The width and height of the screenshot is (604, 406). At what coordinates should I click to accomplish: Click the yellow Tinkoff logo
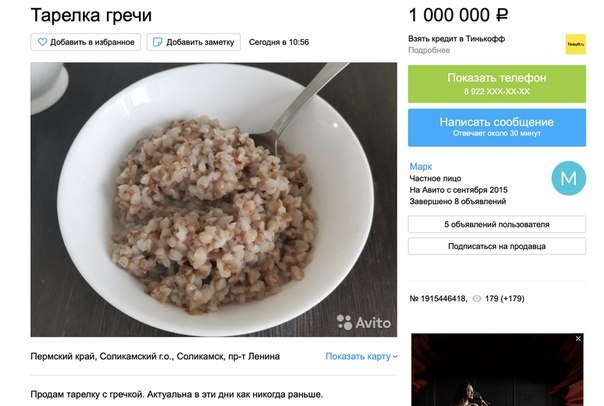(575, 44)
